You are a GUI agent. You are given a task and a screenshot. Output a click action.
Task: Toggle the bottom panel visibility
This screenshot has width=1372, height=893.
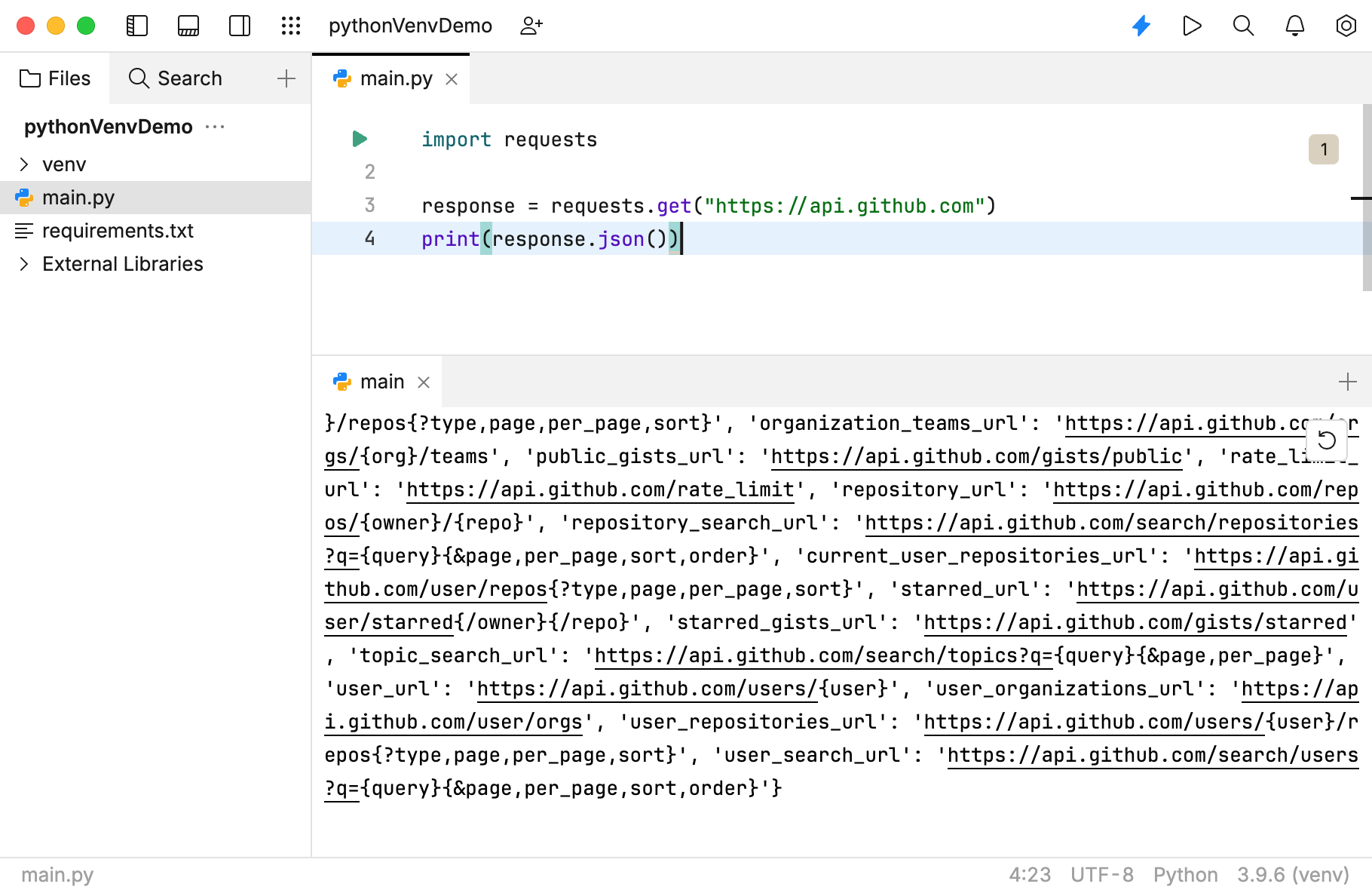pos(188,25)
